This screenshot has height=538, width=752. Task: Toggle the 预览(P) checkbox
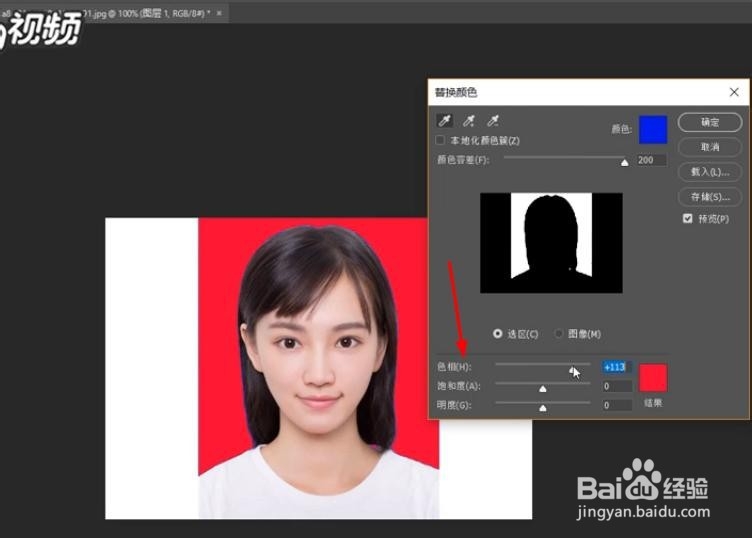[688, 219]
